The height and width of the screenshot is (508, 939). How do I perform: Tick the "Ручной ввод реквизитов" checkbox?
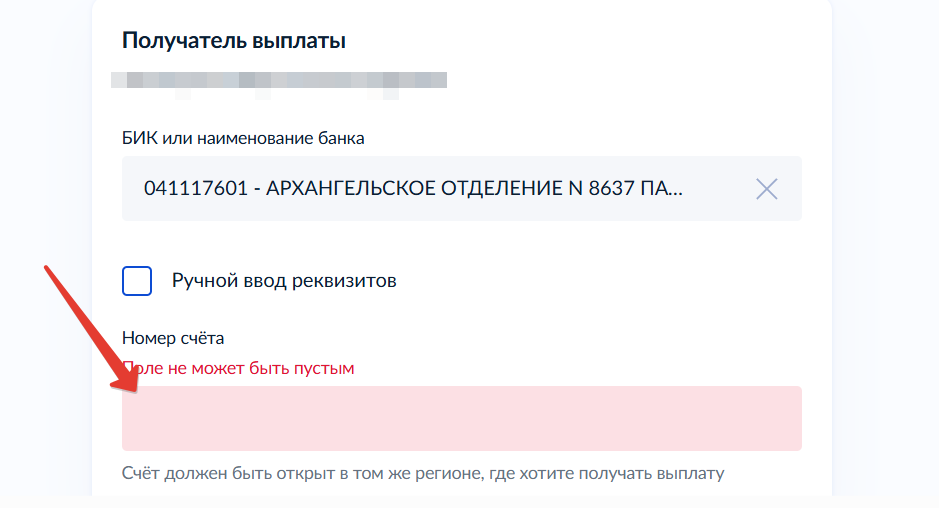(137, 281)
